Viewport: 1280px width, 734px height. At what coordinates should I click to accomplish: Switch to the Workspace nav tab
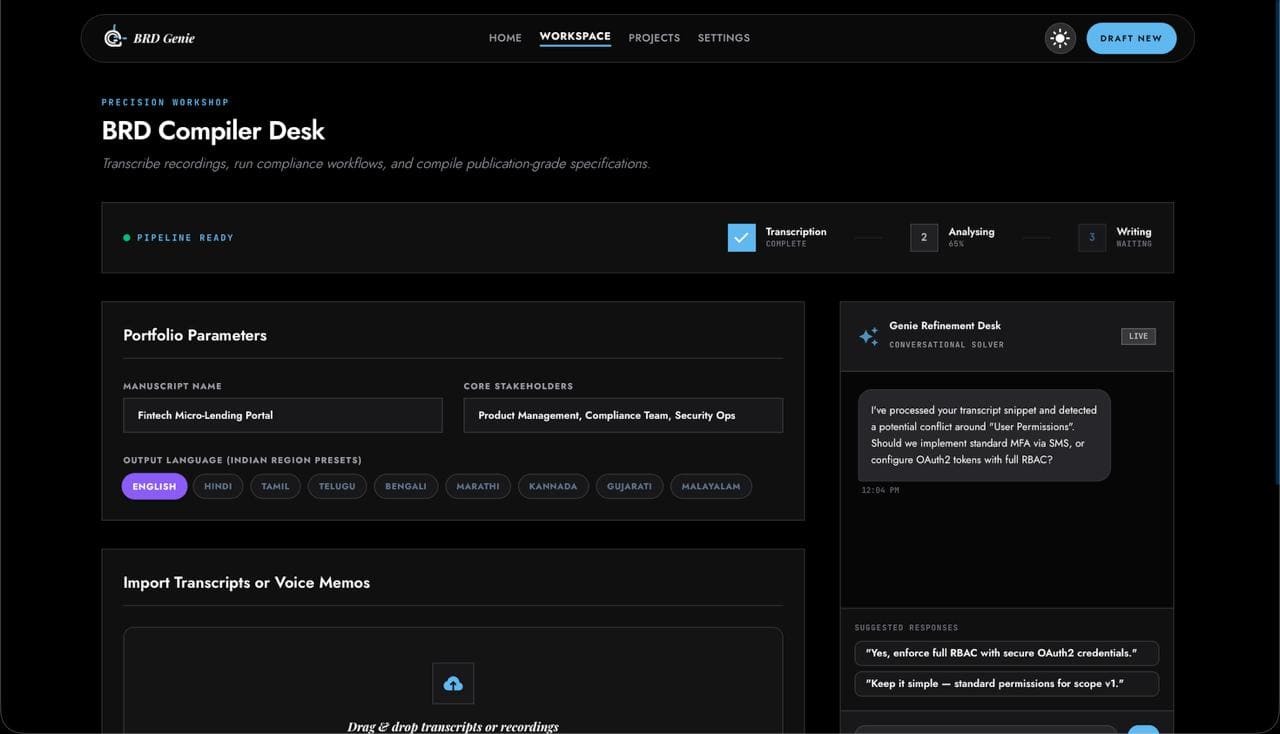click(x=575, y=37)
